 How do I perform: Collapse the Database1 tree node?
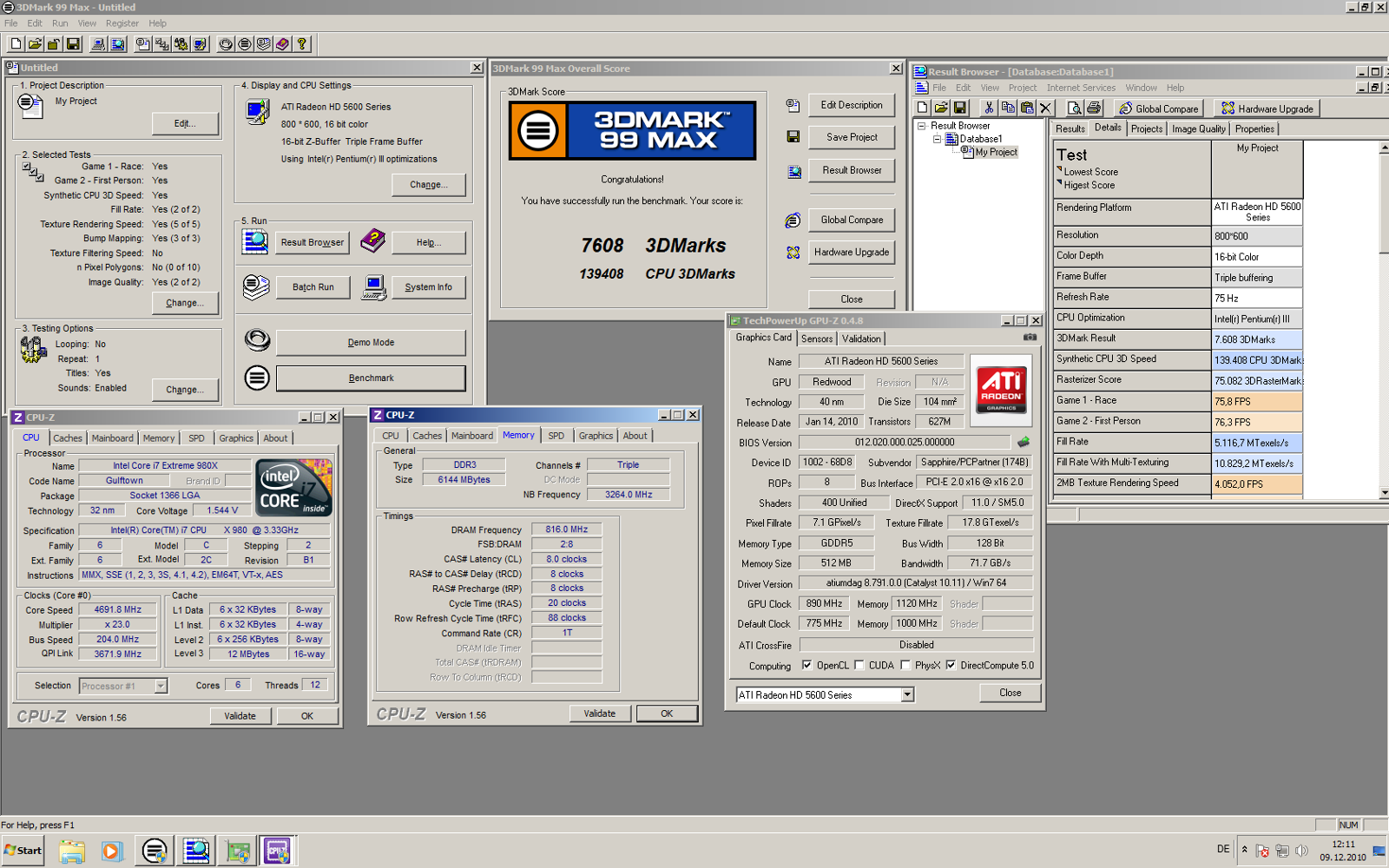(x=937, y=139)
